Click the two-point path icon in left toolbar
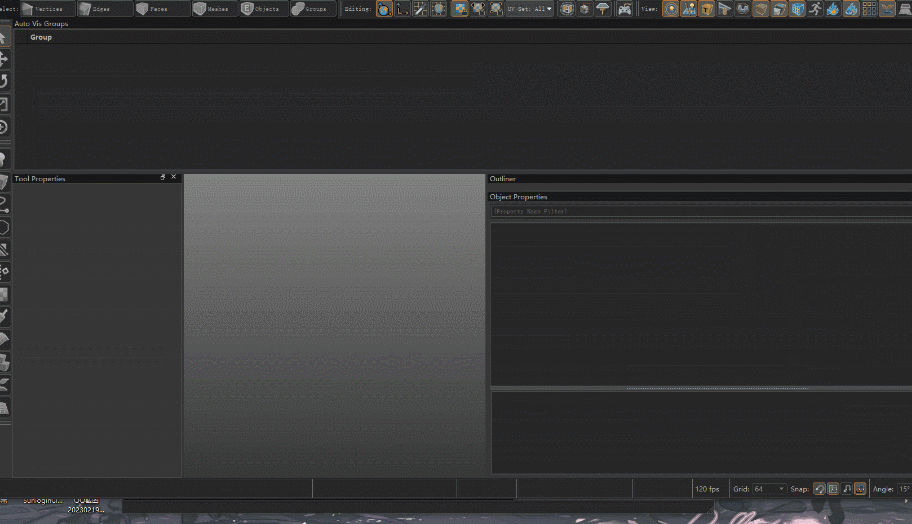The height and width of the screenshot is (524, 912). click(x=3, y=205)
